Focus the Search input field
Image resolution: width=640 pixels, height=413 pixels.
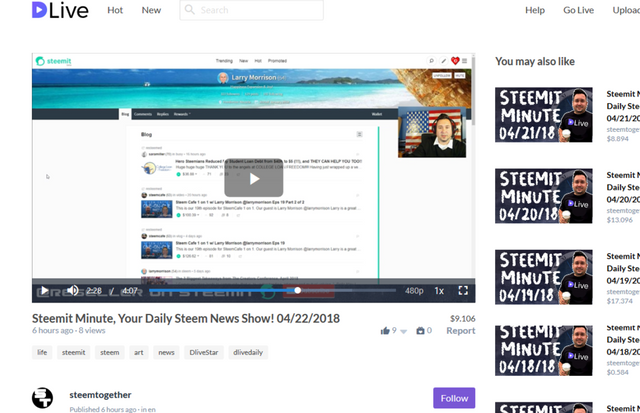pyautogui.click(x=251, y=10)
